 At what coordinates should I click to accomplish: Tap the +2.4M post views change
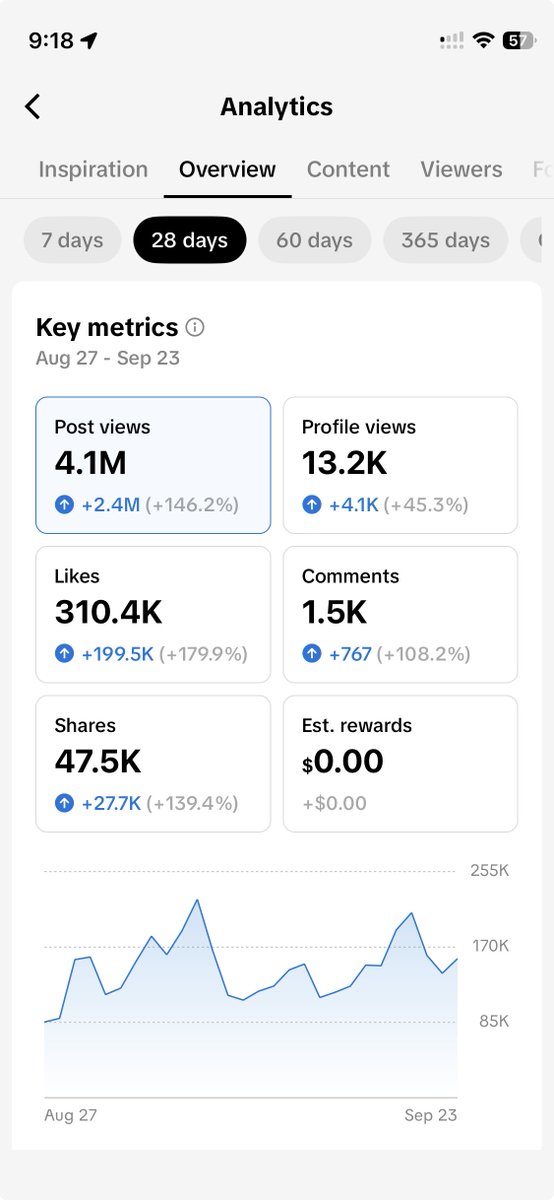click(111, 505)
